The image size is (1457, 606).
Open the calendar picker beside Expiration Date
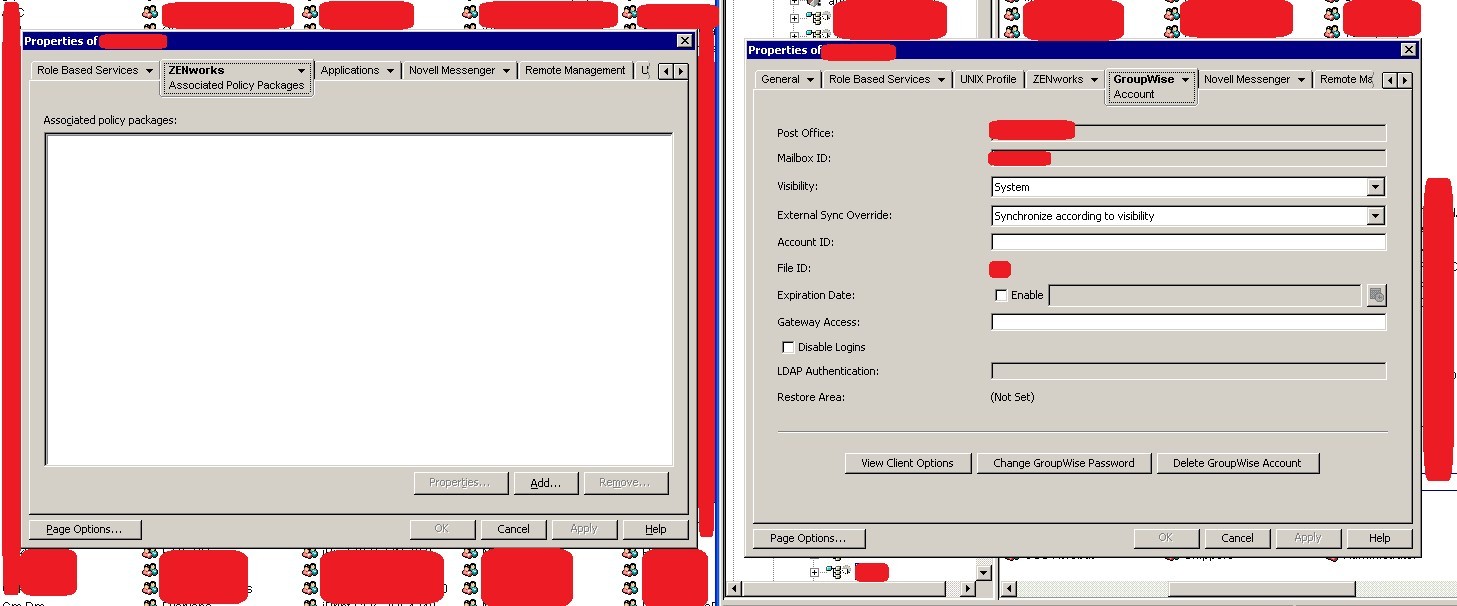[x=1377, y=295]
